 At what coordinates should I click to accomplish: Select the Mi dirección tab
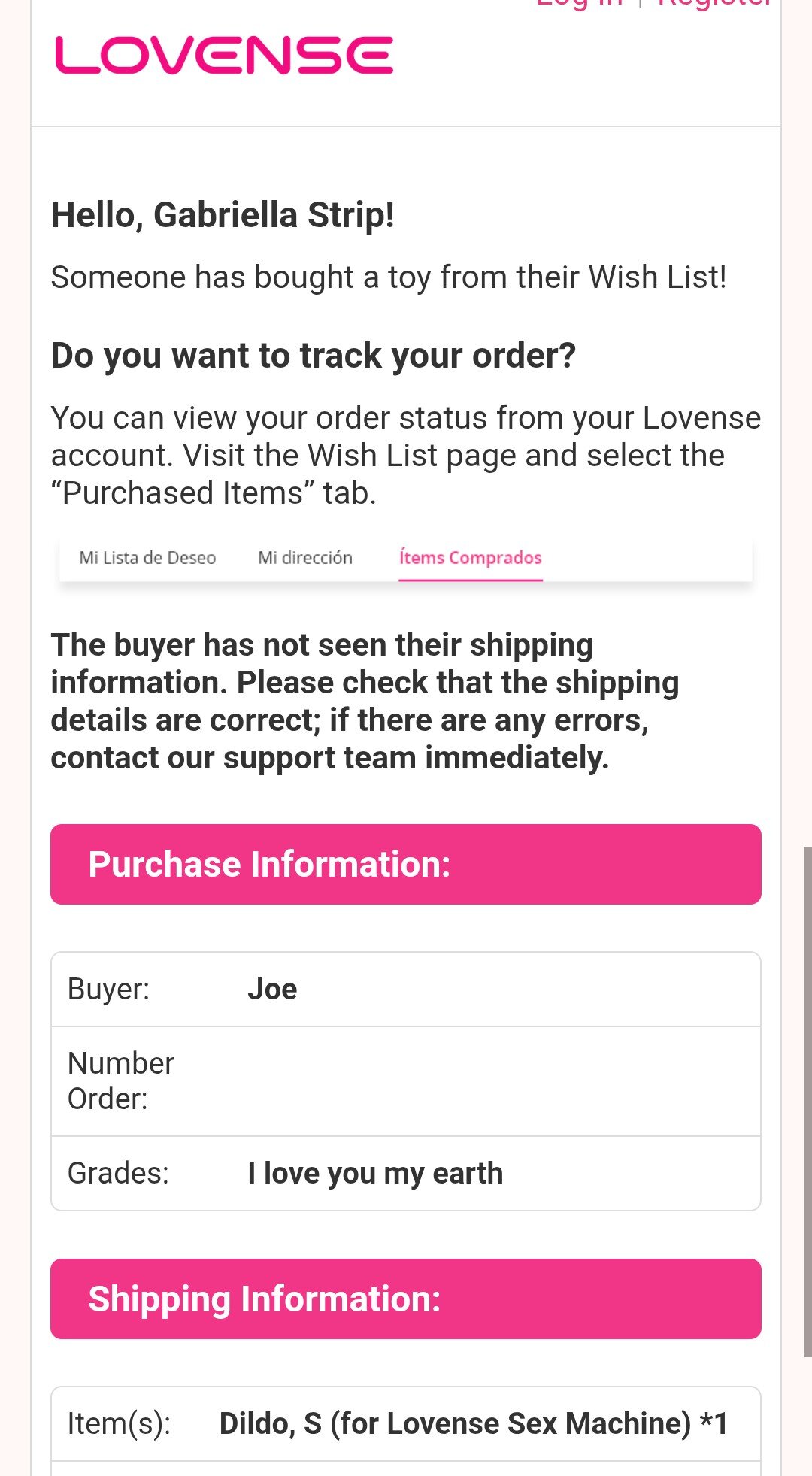(x=305, y=558)
